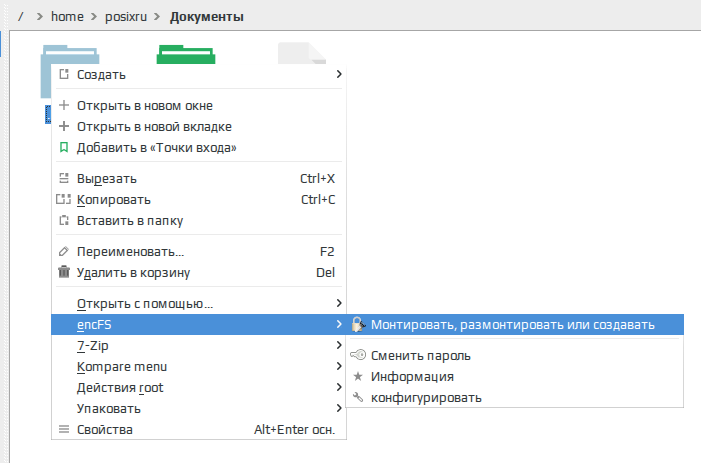This screenshot has height=463, width=701.
Task: Click the key icon beside Сменить пароль
Action: (x=358, y=355)
